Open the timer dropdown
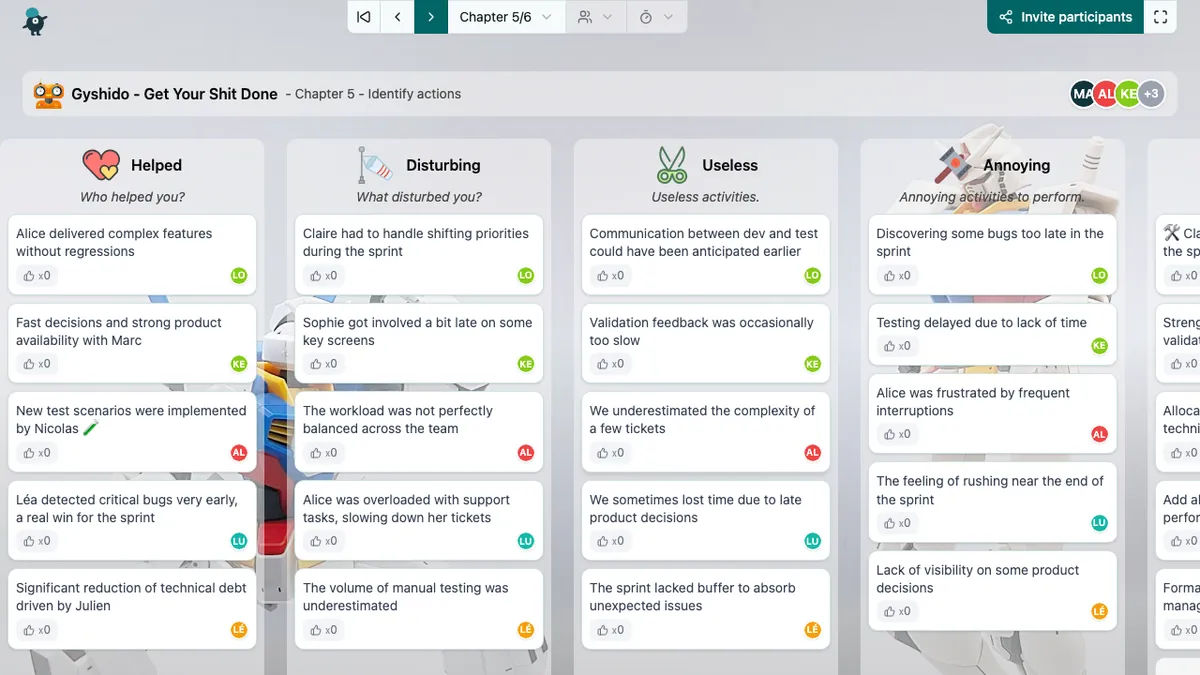 pyautogui.click(x=656, y=17)
